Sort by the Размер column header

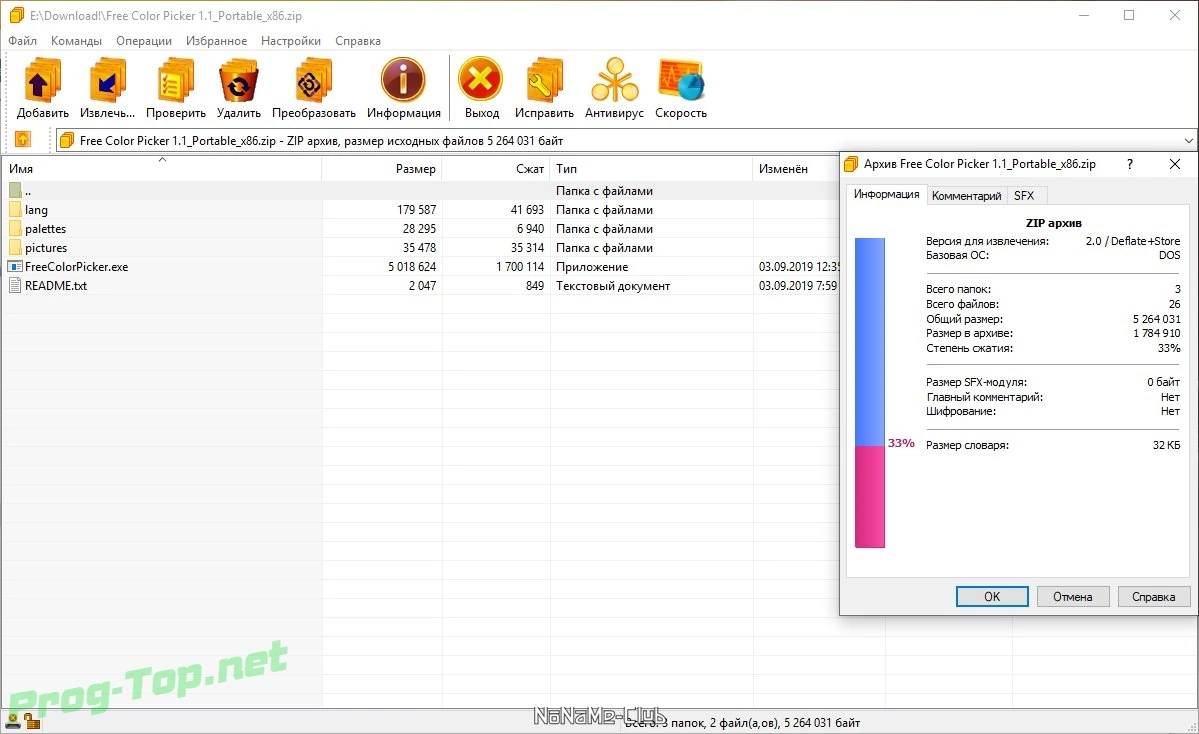[x=382, y=168]
